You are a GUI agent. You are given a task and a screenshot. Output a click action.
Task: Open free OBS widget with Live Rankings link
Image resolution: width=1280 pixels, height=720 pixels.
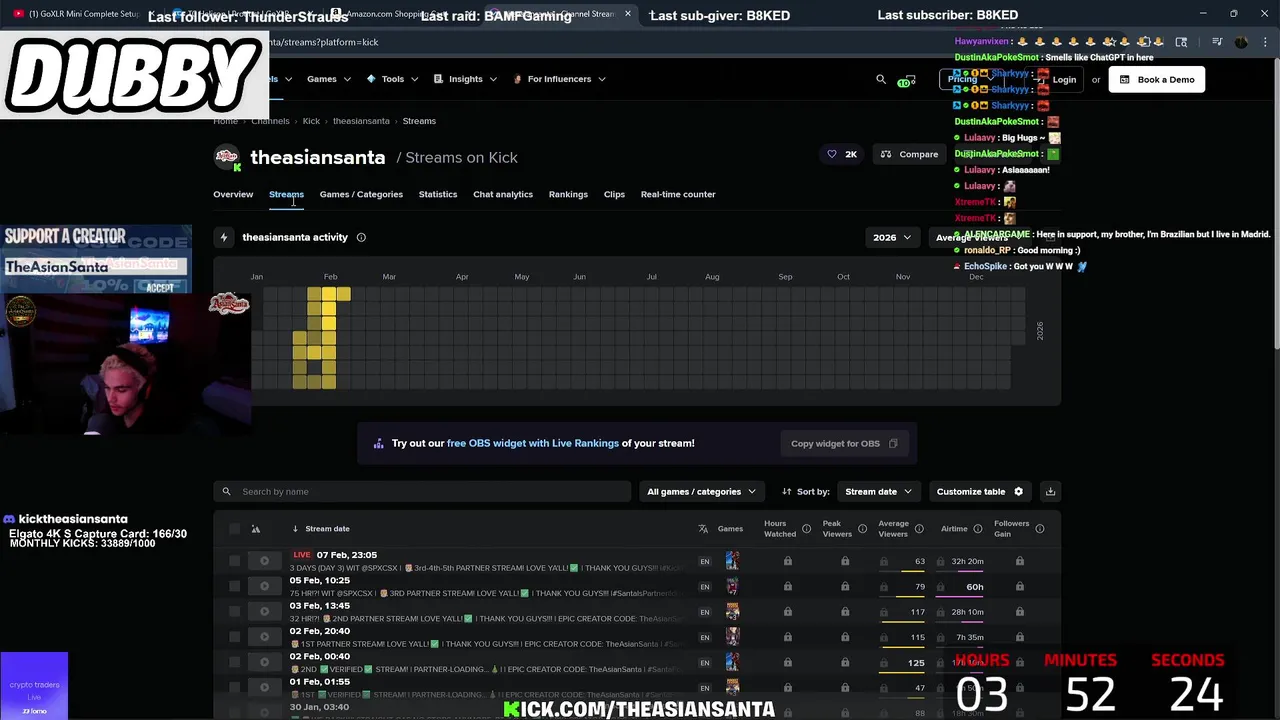click(533, 443)
